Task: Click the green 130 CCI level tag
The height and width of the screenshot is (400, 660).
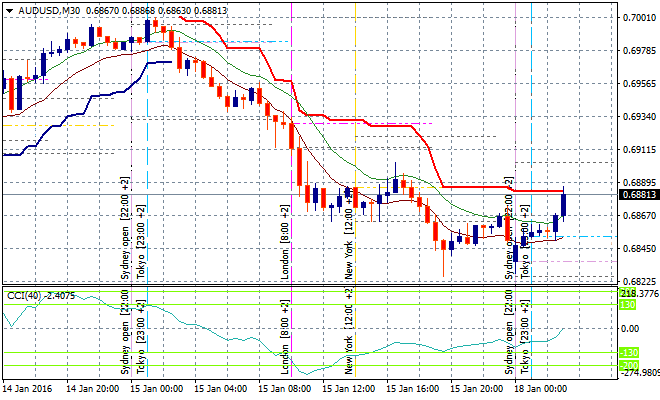Action: click(628, 305)
